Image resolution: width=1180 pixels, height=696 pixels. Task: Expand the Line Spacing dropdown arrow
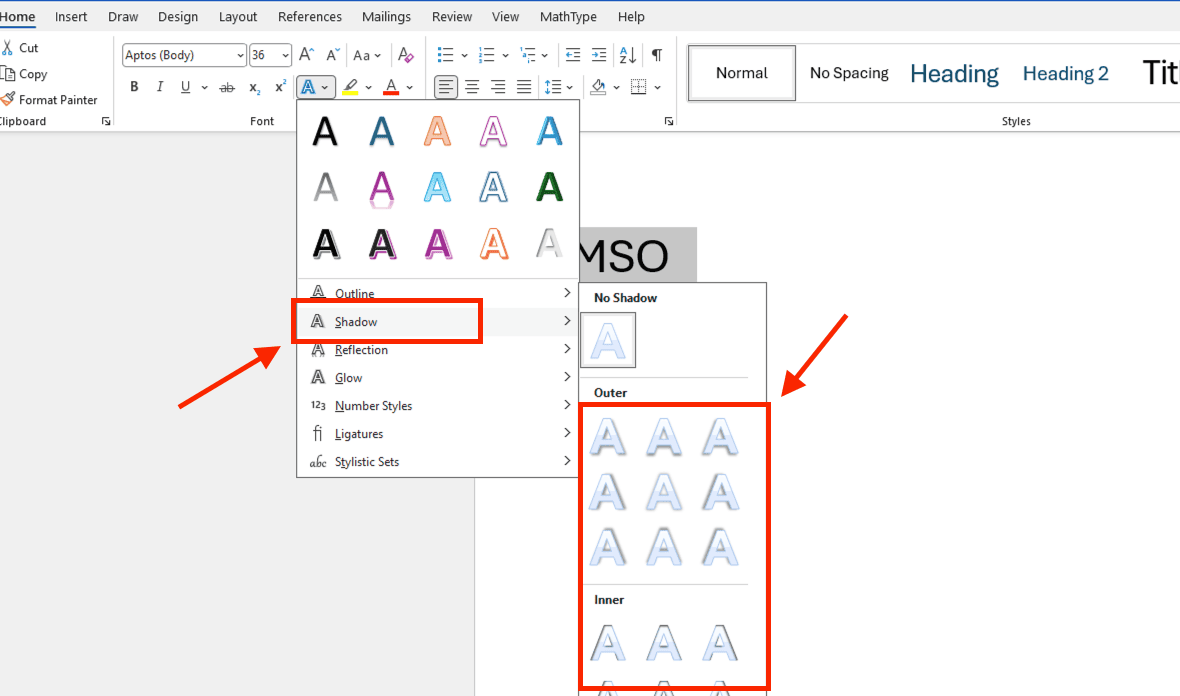point(569,87)
